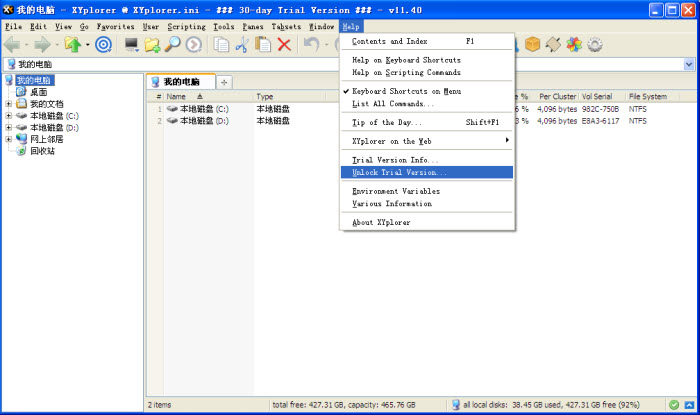This screenshot has width=700, height=415.
Task: Expand 我的文档 tree node
Action: [8, 104]
